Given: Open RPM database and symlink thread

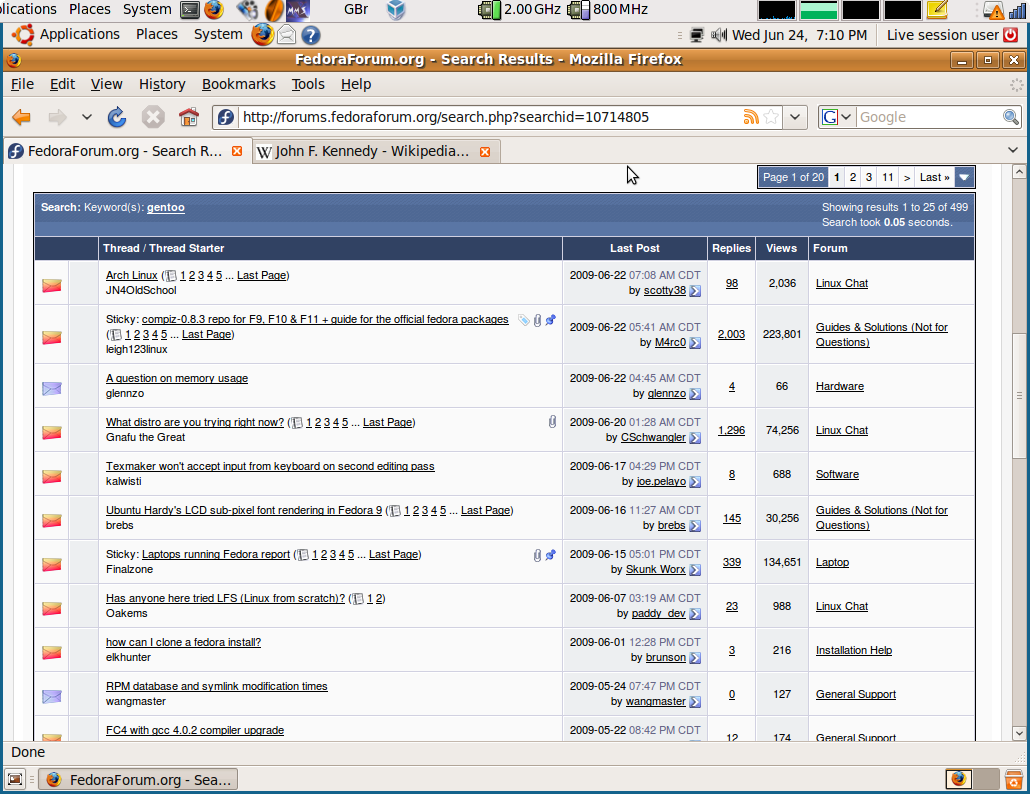Looking at the screenshot, I should pos(216,686).
